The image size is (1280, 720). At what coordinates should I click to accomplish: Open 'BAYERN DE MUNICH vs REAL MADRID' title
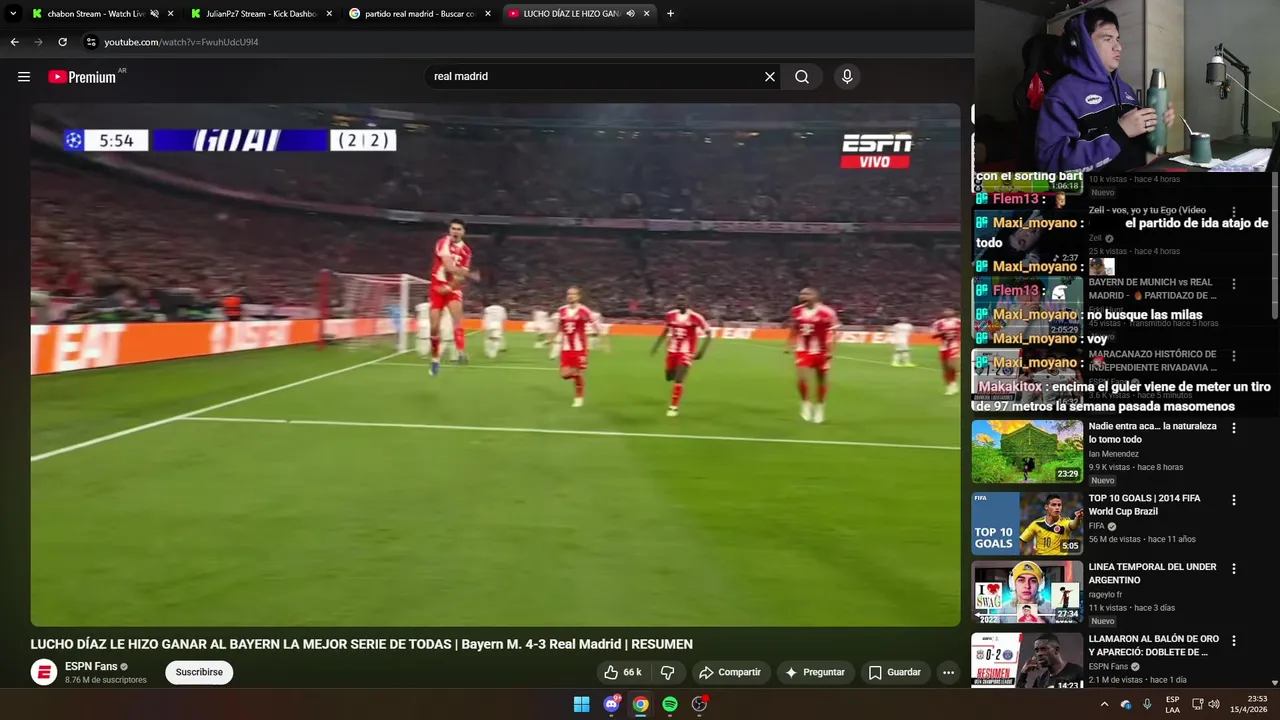click(x=1152, y=289)
